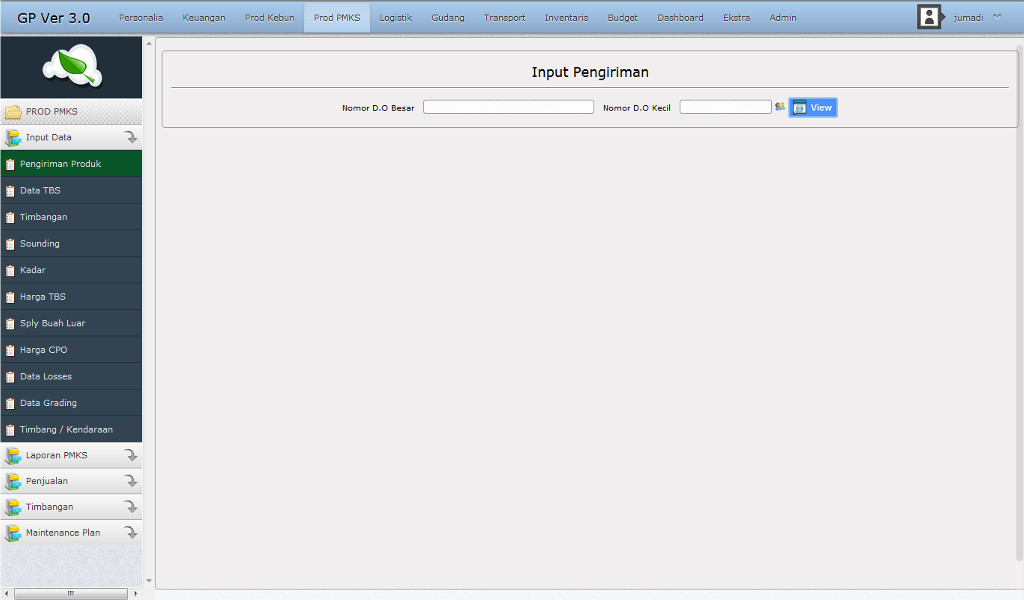Click the Timbang / Kendaraan clipboard icon
The width and height of the screenshot is (1024, 600).
point(10,430)
